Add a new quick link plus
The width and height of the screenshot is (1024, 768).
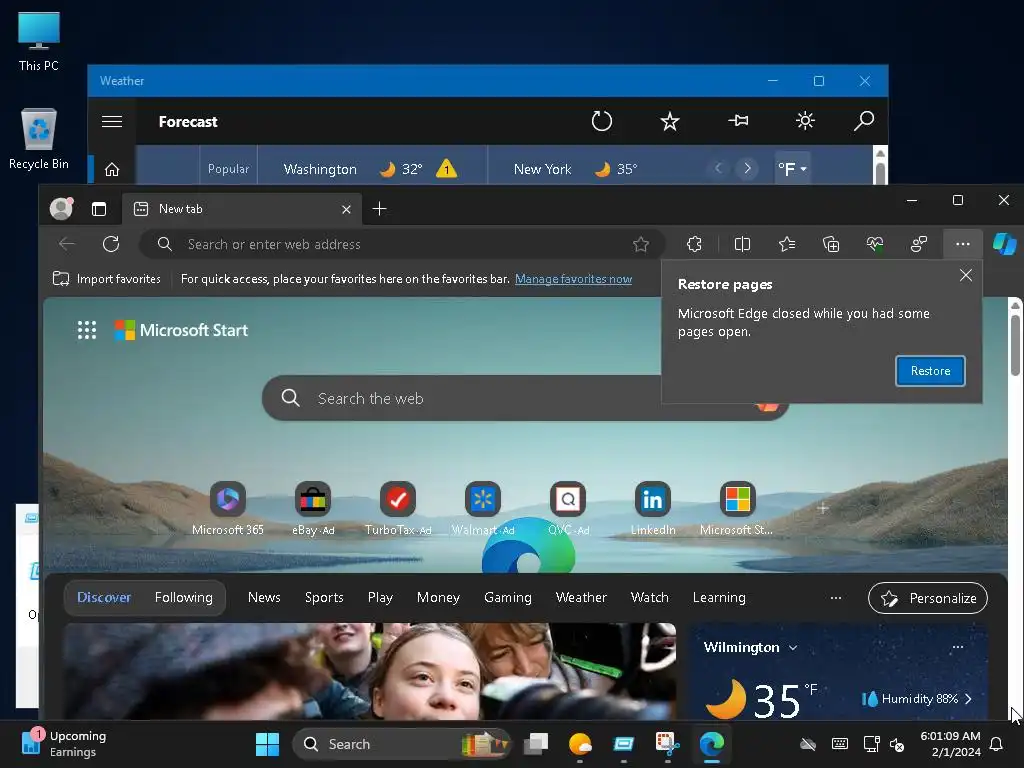[x=823, y=508]
